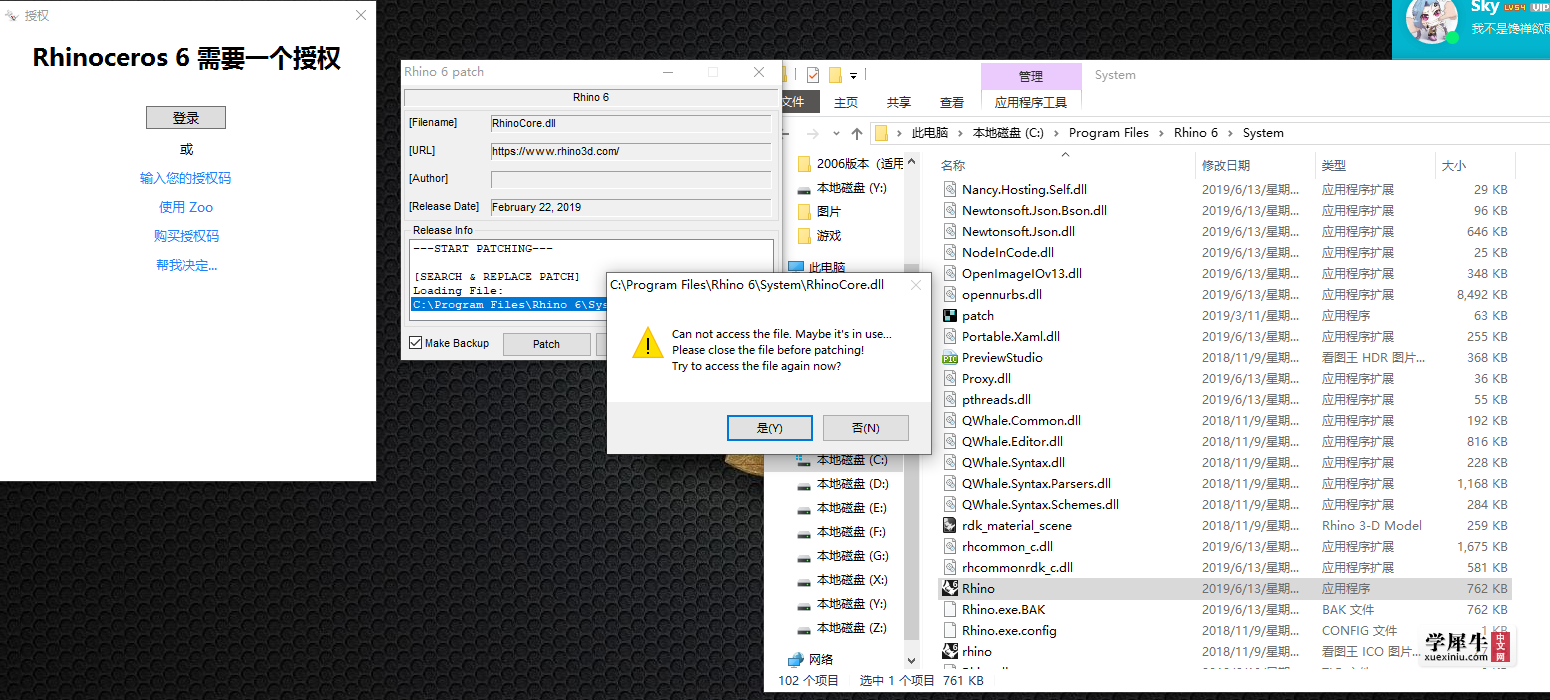
Task: Open the 购买授权码 link
Action: (x=186, y=236)
